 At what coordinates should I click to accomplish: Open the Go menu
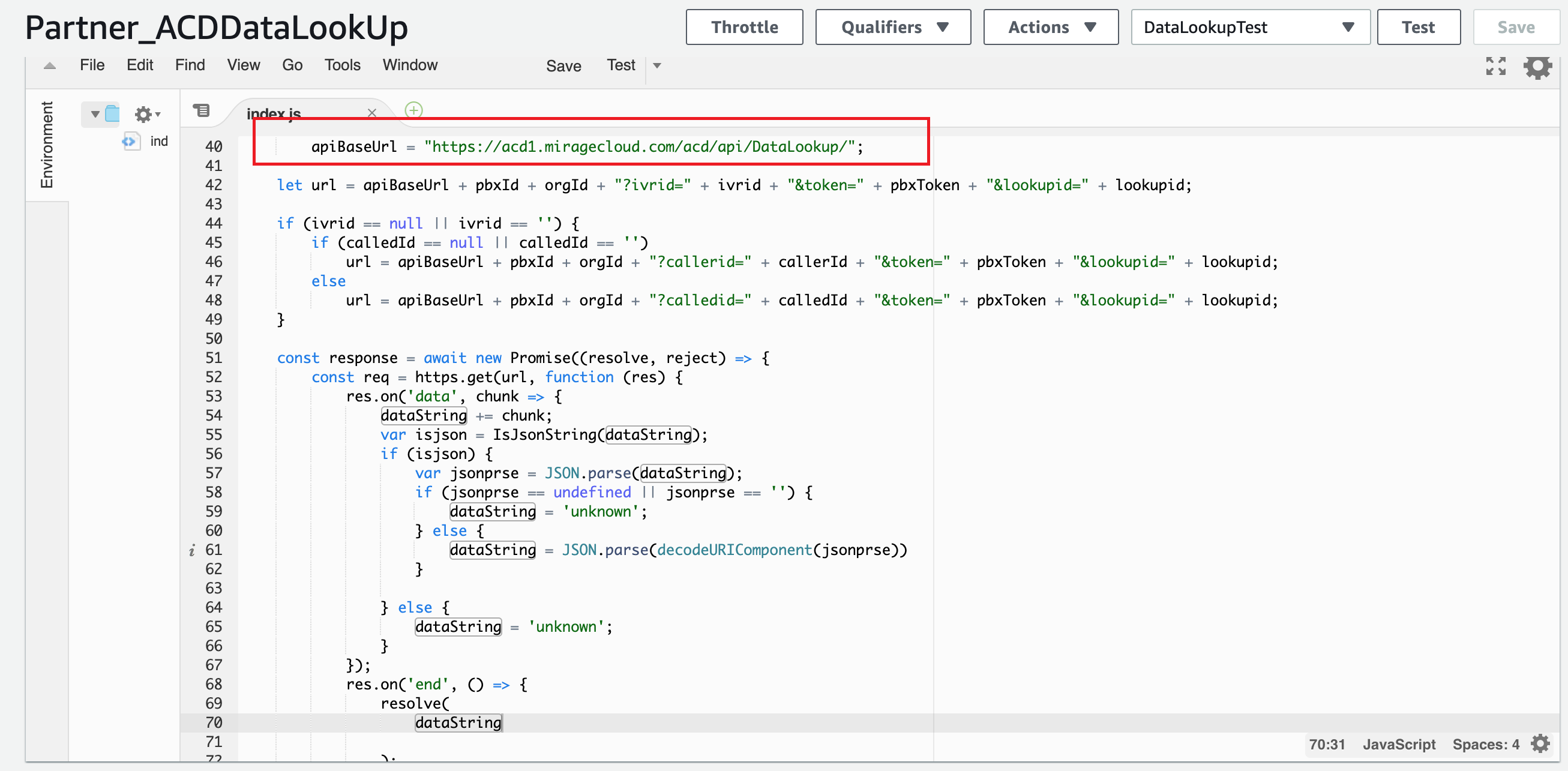(x=292, y=65)
